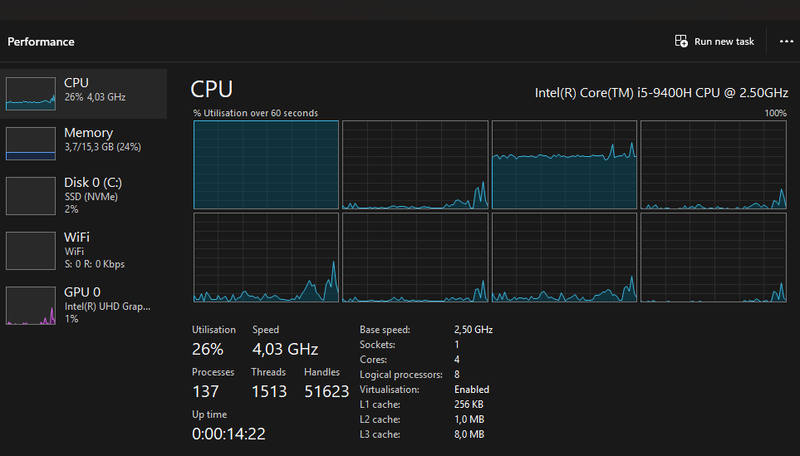
Task: Click the CPU mini graph thumbnail in sidebar
Action: click(31, 92)
